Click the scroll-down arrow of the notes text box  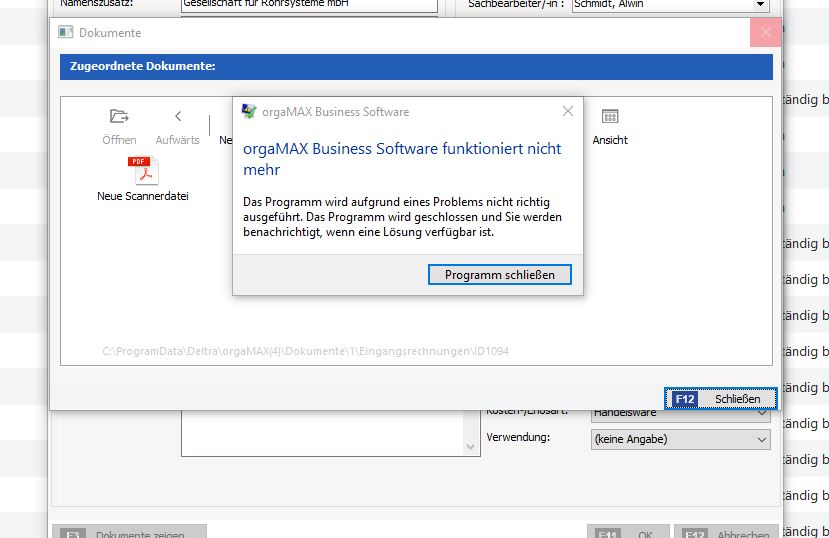tap(470, 447)
